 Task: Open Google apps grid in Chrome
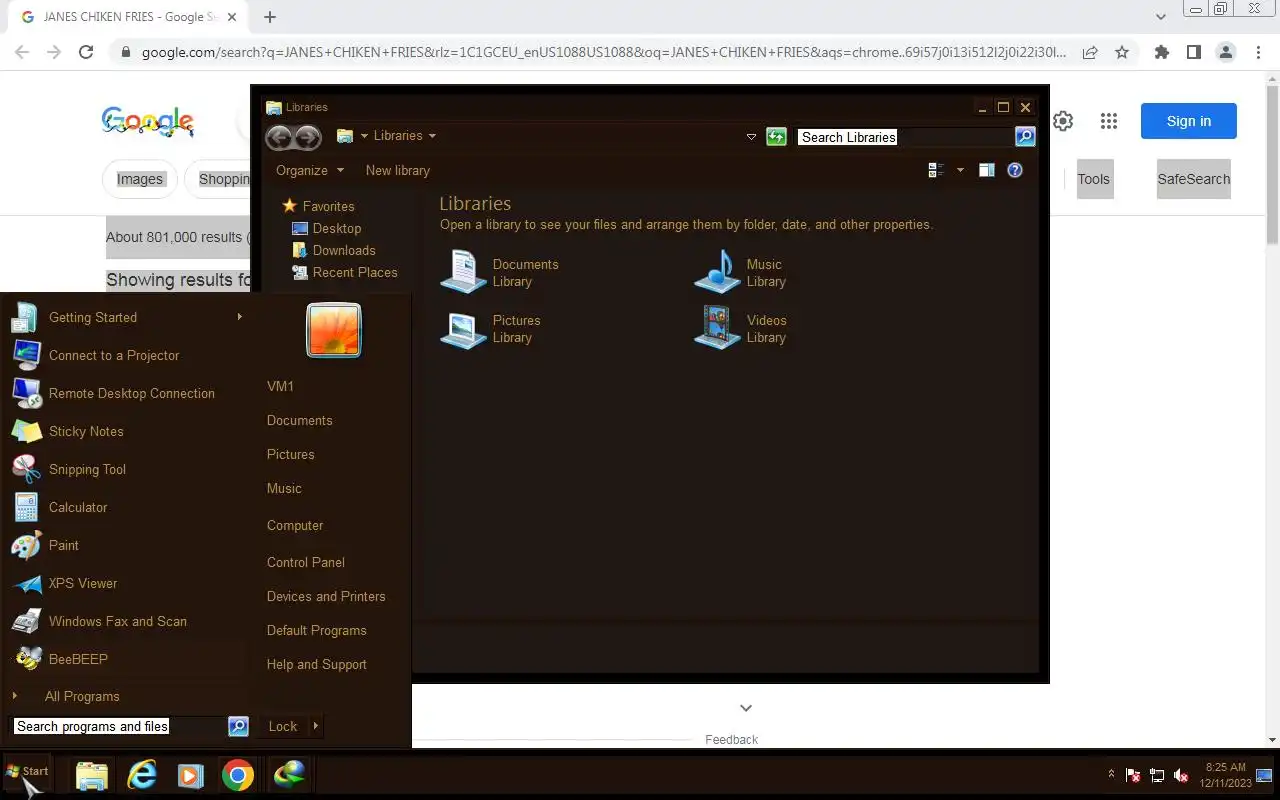tap(1108, 121)
